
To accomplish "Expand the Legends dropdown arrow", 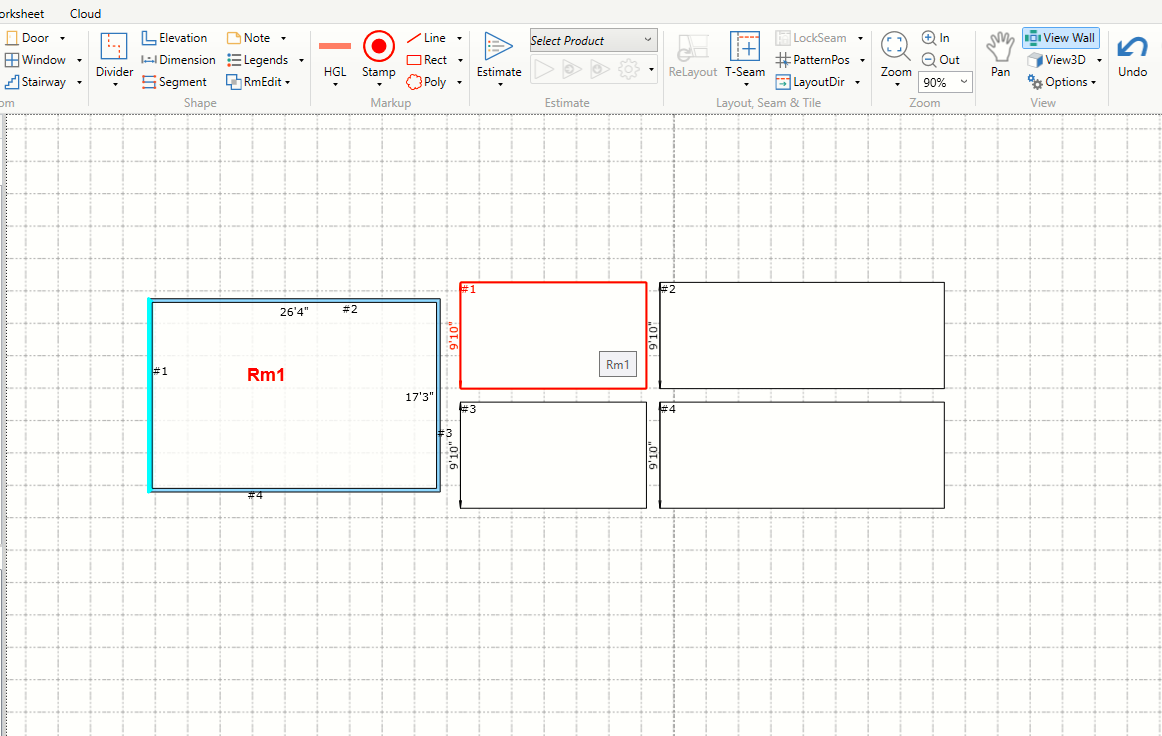I will pos(301,60).
